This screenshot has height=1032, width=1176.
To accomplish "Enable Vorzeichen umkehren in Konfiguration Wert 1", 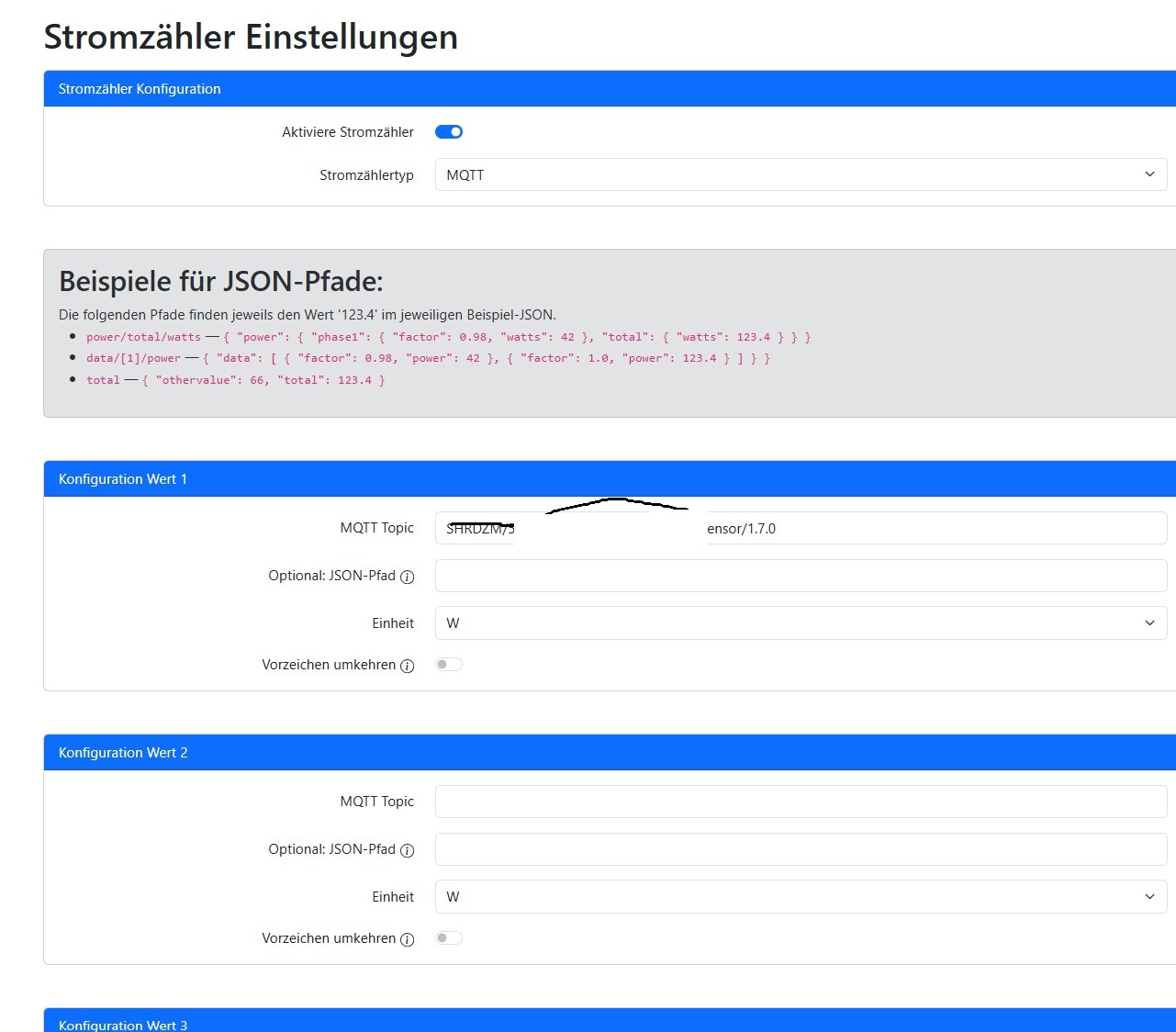I will point(449,665).
